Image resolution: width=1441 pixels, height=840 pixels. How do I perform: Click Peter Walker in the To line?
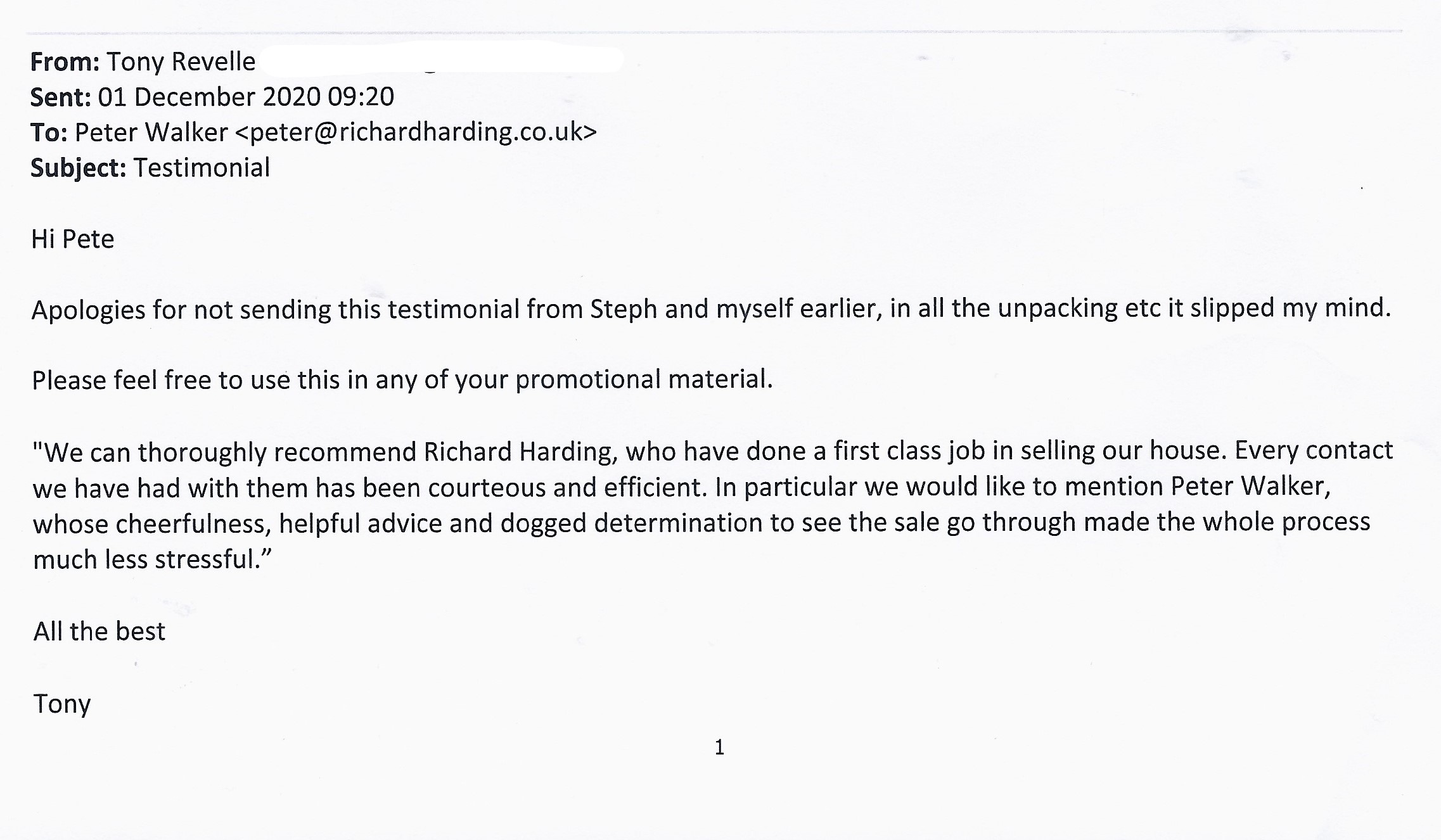point(151,133)
